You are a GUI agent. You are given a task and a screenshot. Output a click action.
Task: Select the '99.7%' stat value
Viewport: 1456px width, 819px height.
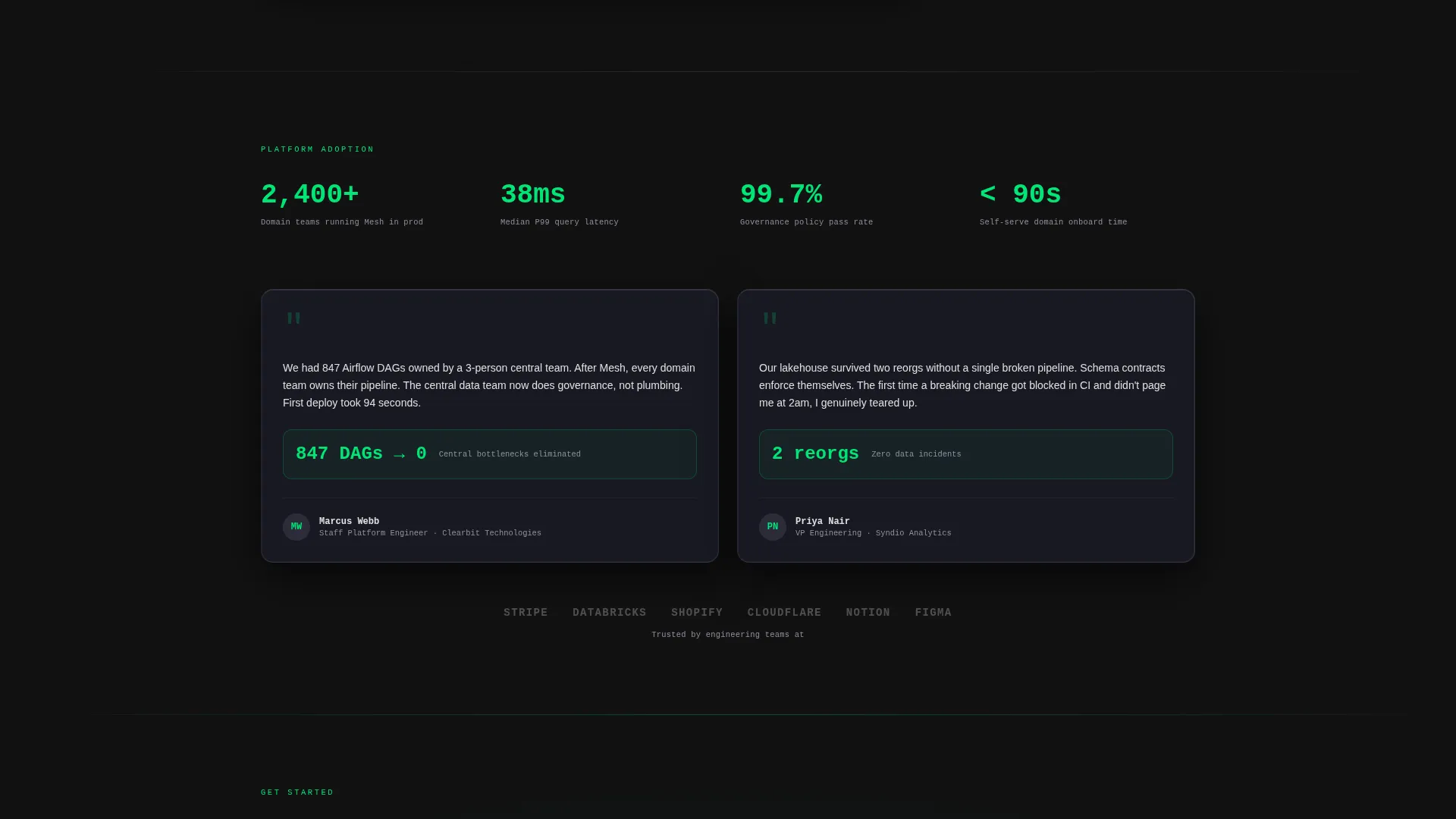point(781,195)
